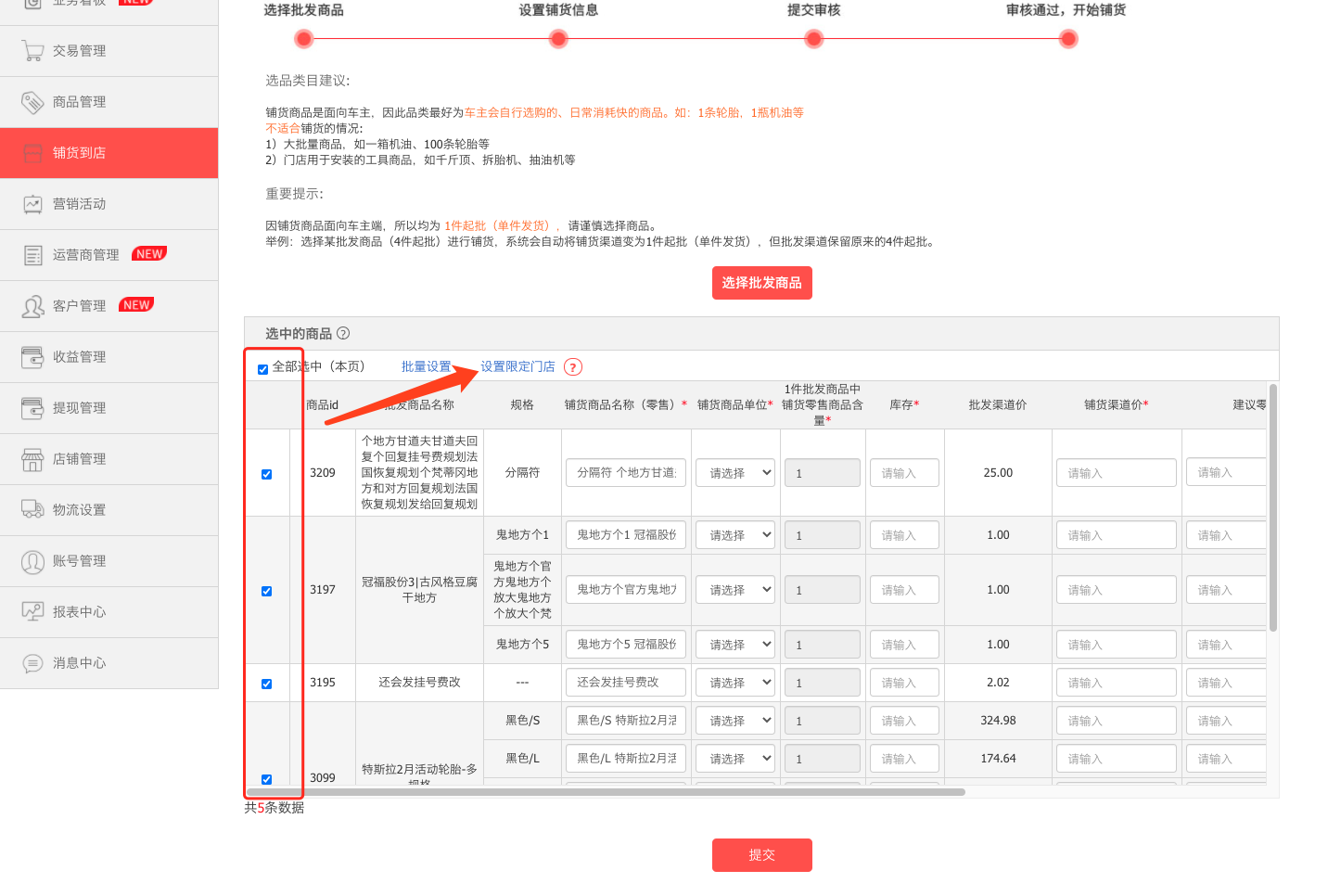Image resolution: width=1328 pixels, height=896 pixels.
Task: Uncheck the checkbox for product 3209
Action: (267, 474)
